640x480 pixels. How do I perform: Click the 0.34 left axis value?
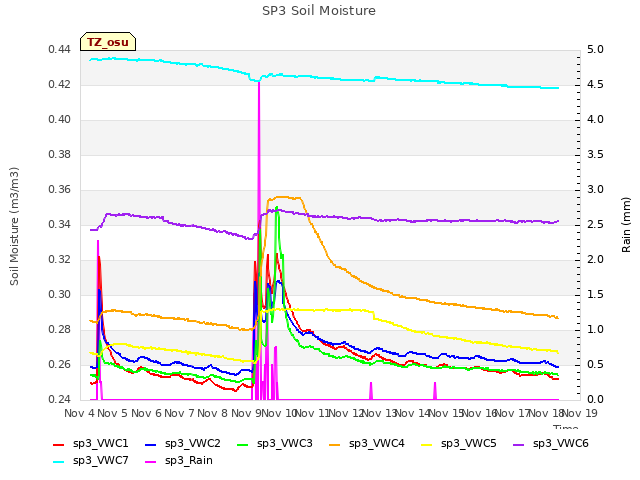[60, 224]
